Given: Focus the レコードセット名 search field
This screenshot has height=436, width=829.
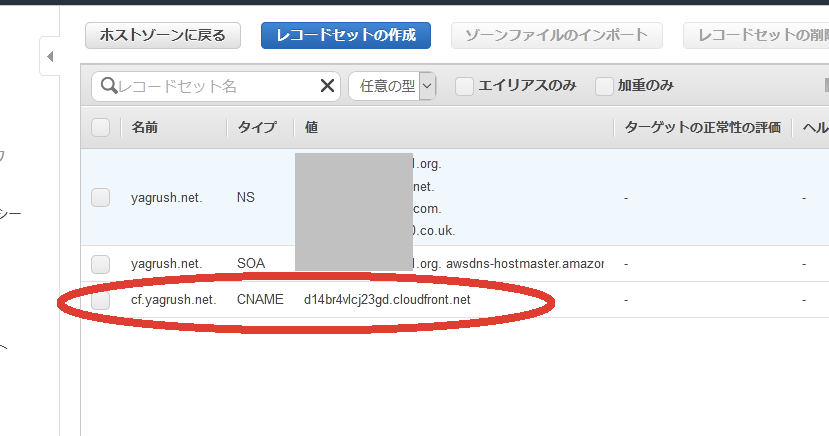Looking at the screenshot, I should (216, 86).
